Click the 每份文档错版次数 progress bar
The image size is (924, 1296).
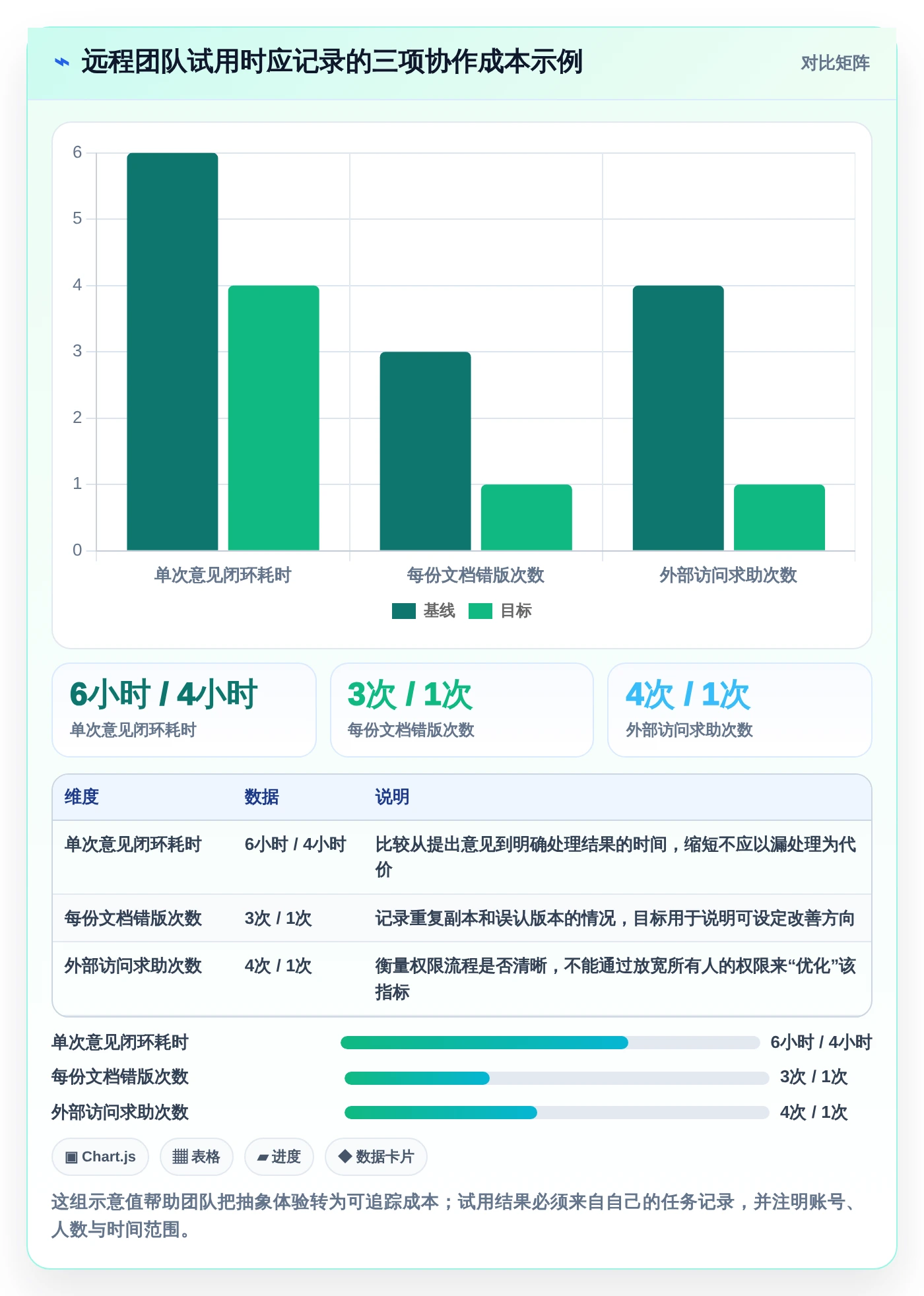pos(557,1078)
